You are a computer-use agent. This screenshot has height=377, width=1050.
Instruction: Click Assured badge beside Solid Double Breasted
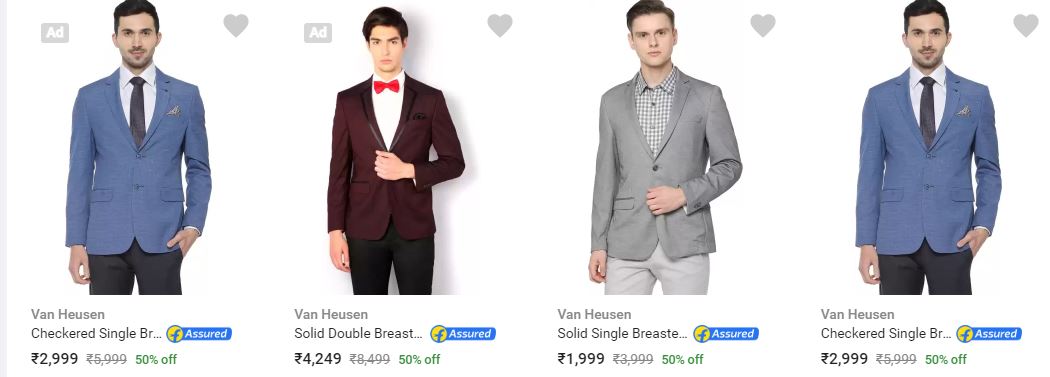pos(463,333)
